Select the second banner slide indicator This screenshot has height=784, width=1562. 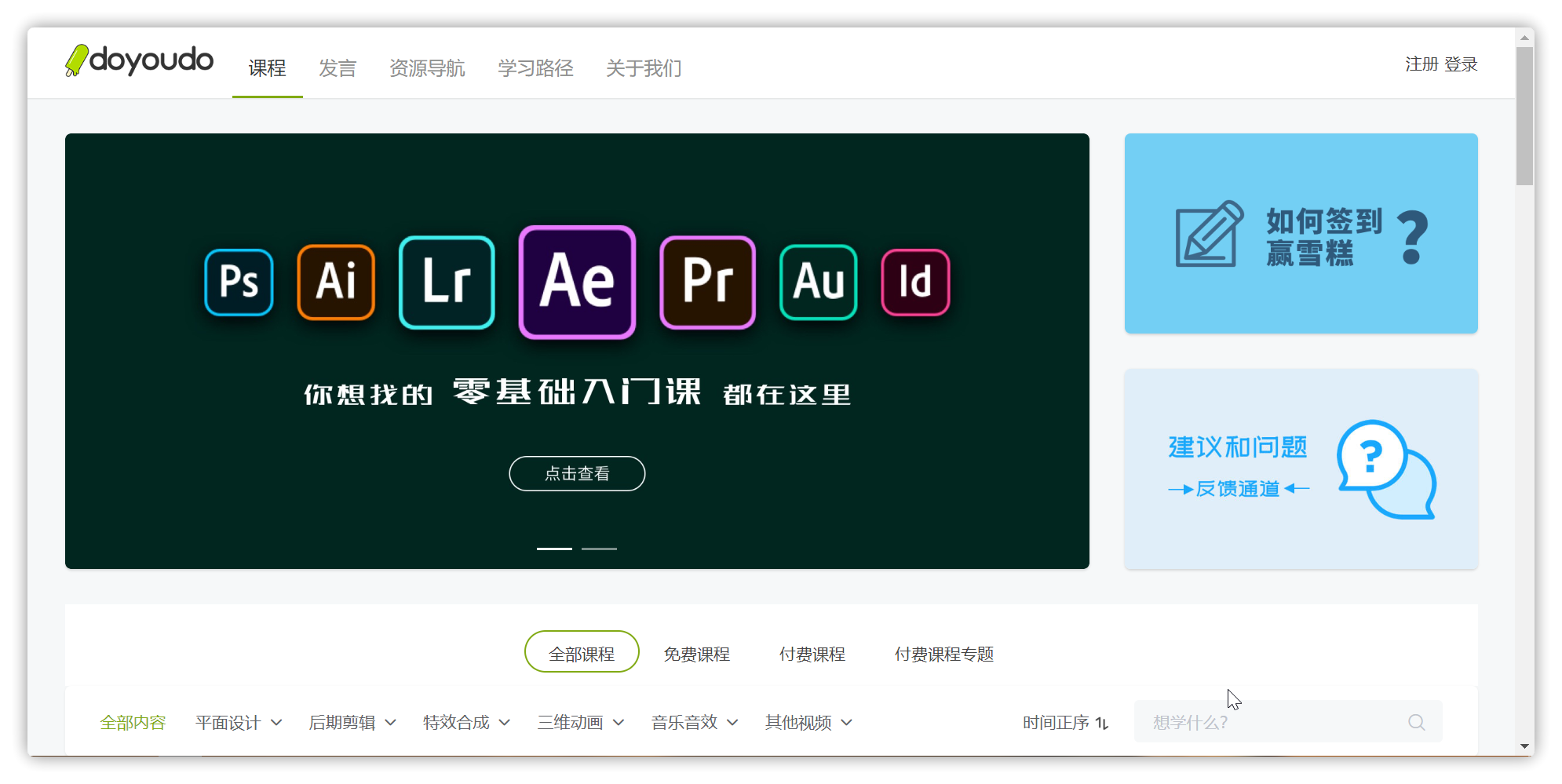(599, 549)
